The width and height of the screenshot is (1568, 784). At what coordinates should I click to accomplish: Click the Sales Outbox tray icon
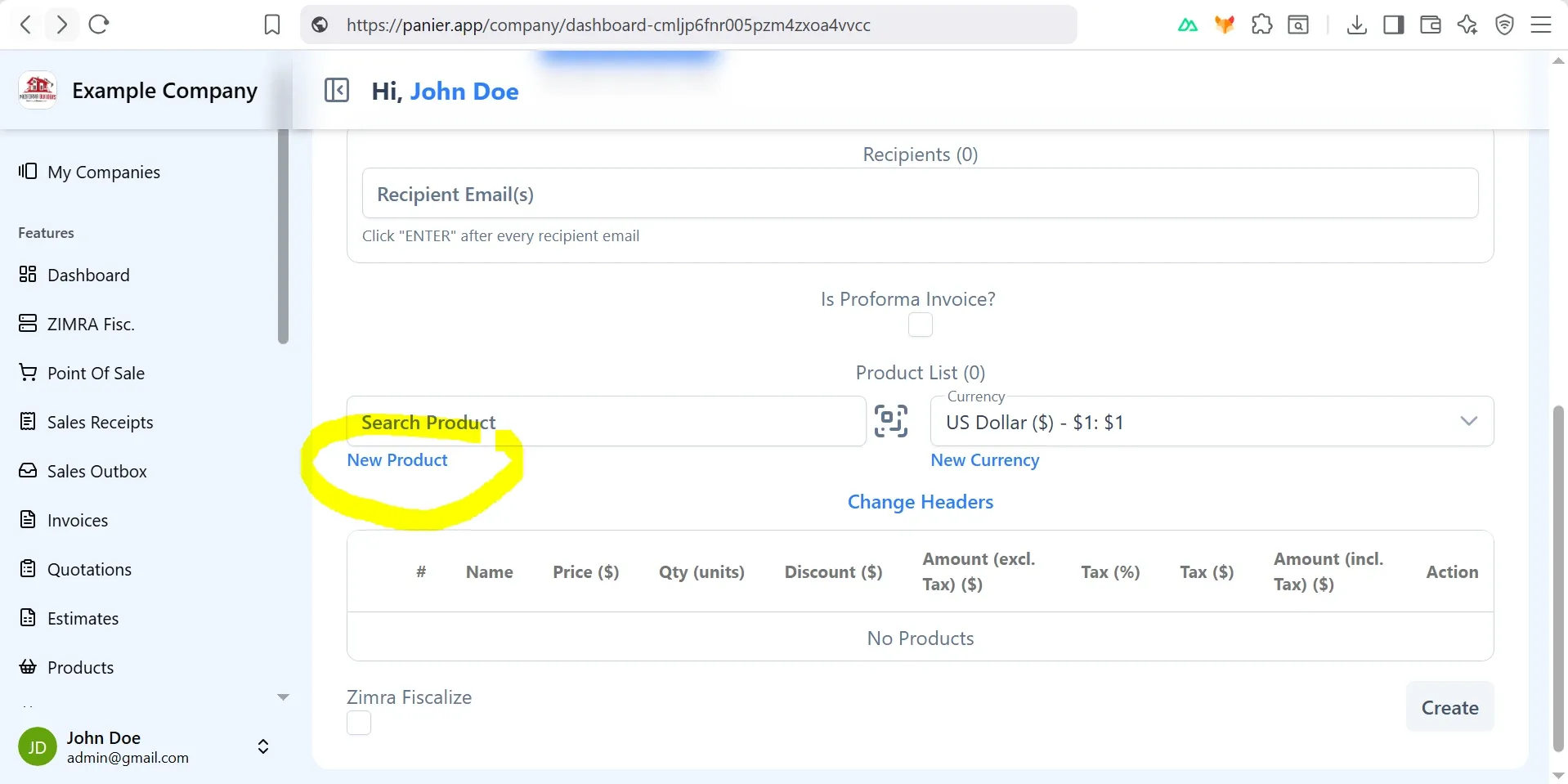click(x=28, y=470)
